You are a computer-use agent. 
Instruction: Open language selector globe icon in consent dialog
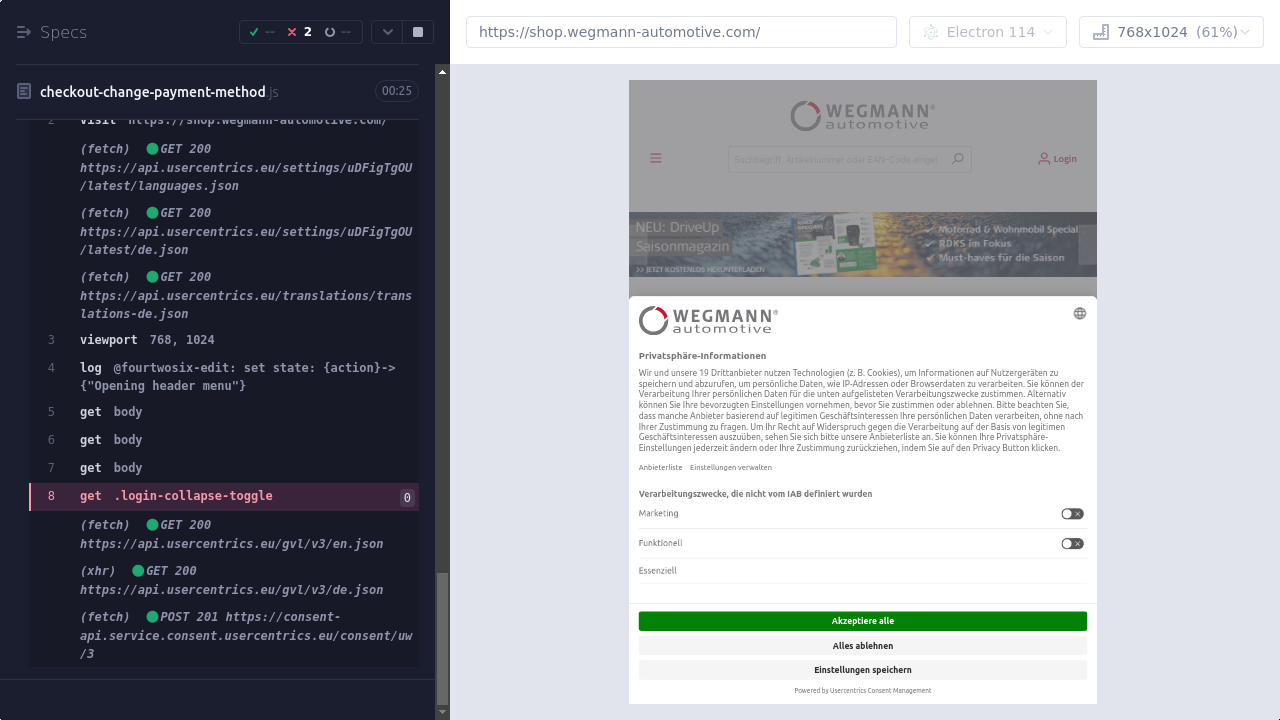[x=1079, y=313]
